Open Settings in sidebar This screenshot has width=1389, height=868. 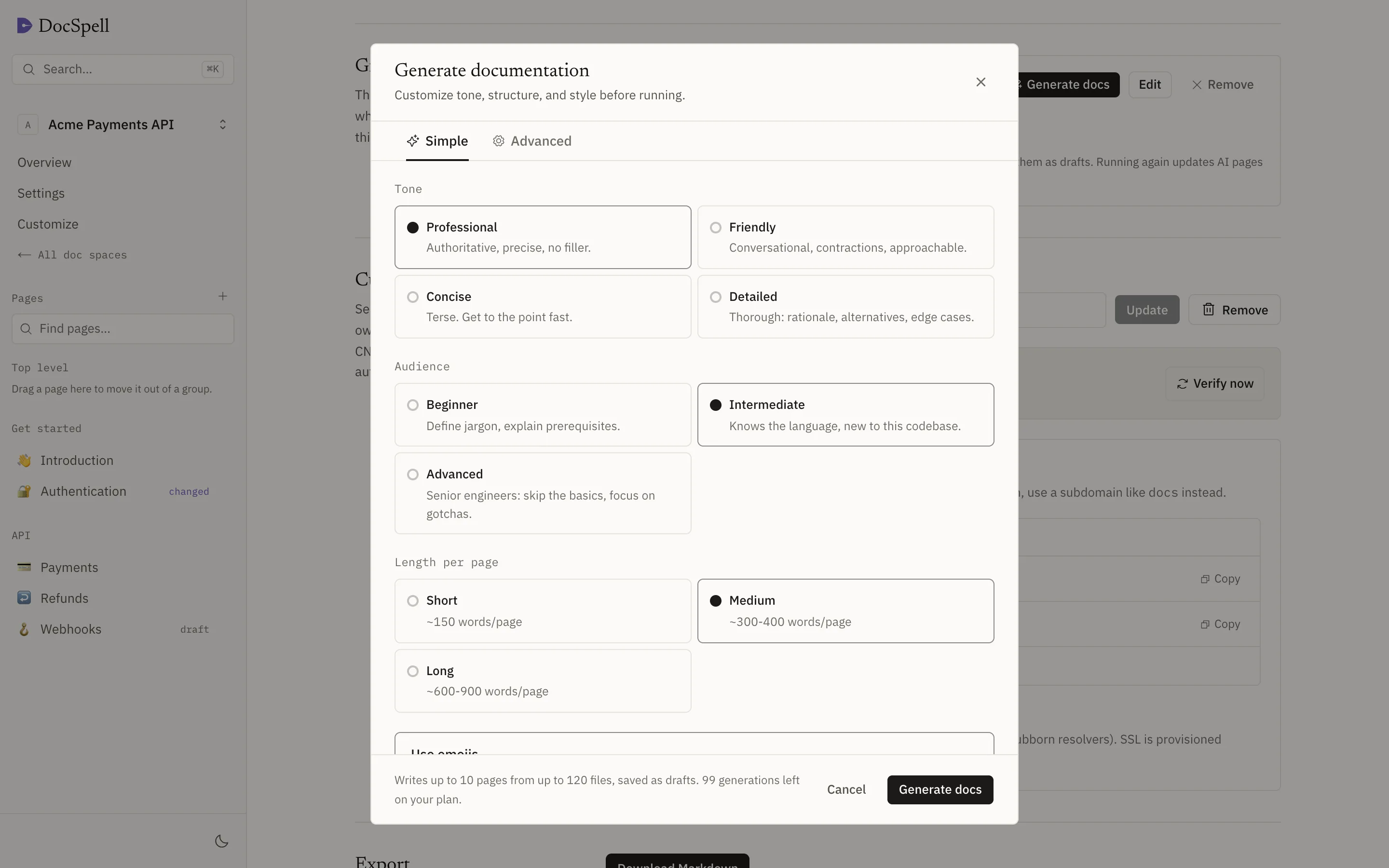(x=41, y=193)
